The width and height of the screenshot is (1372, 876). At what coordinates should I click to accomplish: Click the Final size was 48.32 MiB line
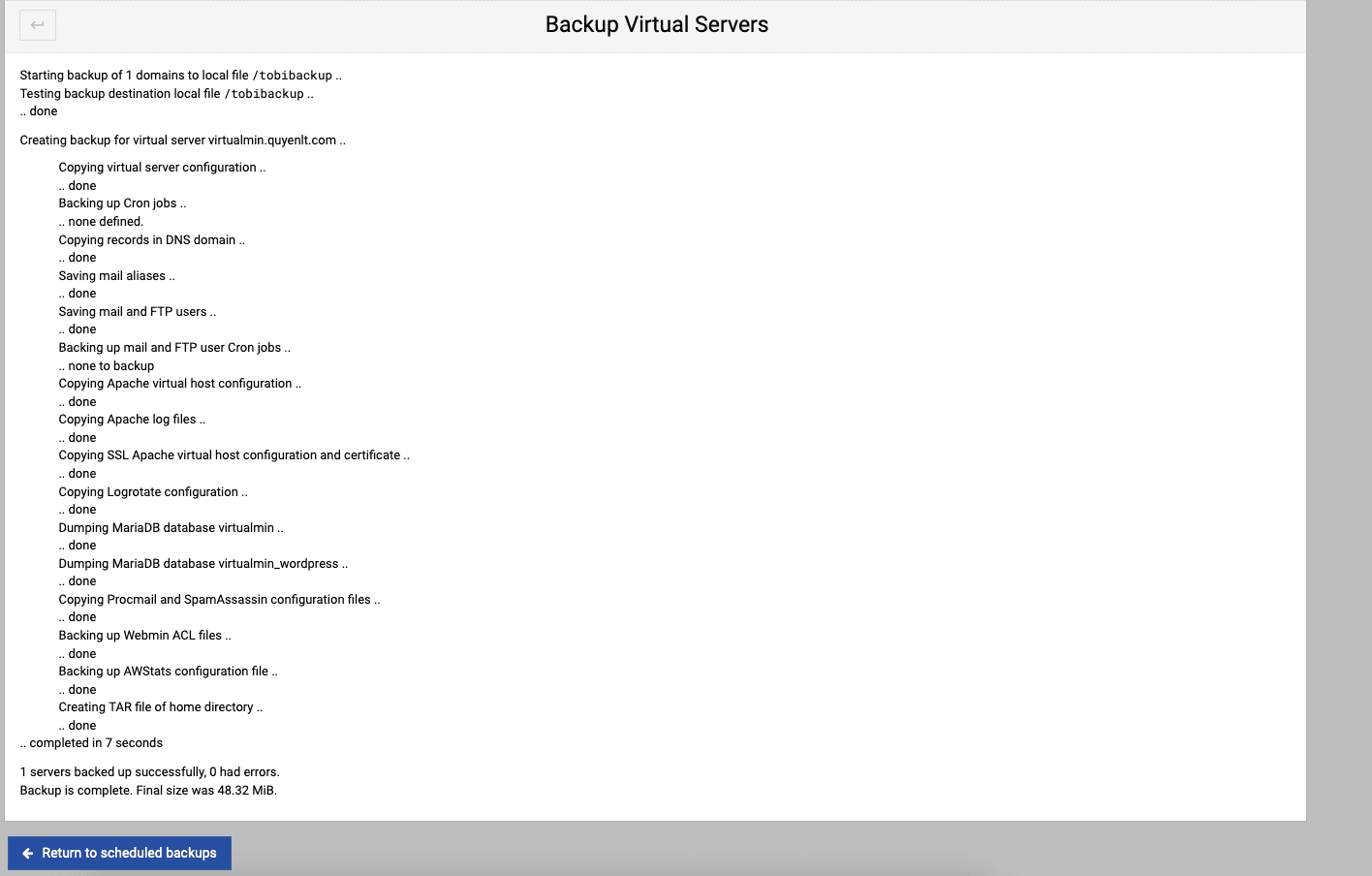pos(148,791)
